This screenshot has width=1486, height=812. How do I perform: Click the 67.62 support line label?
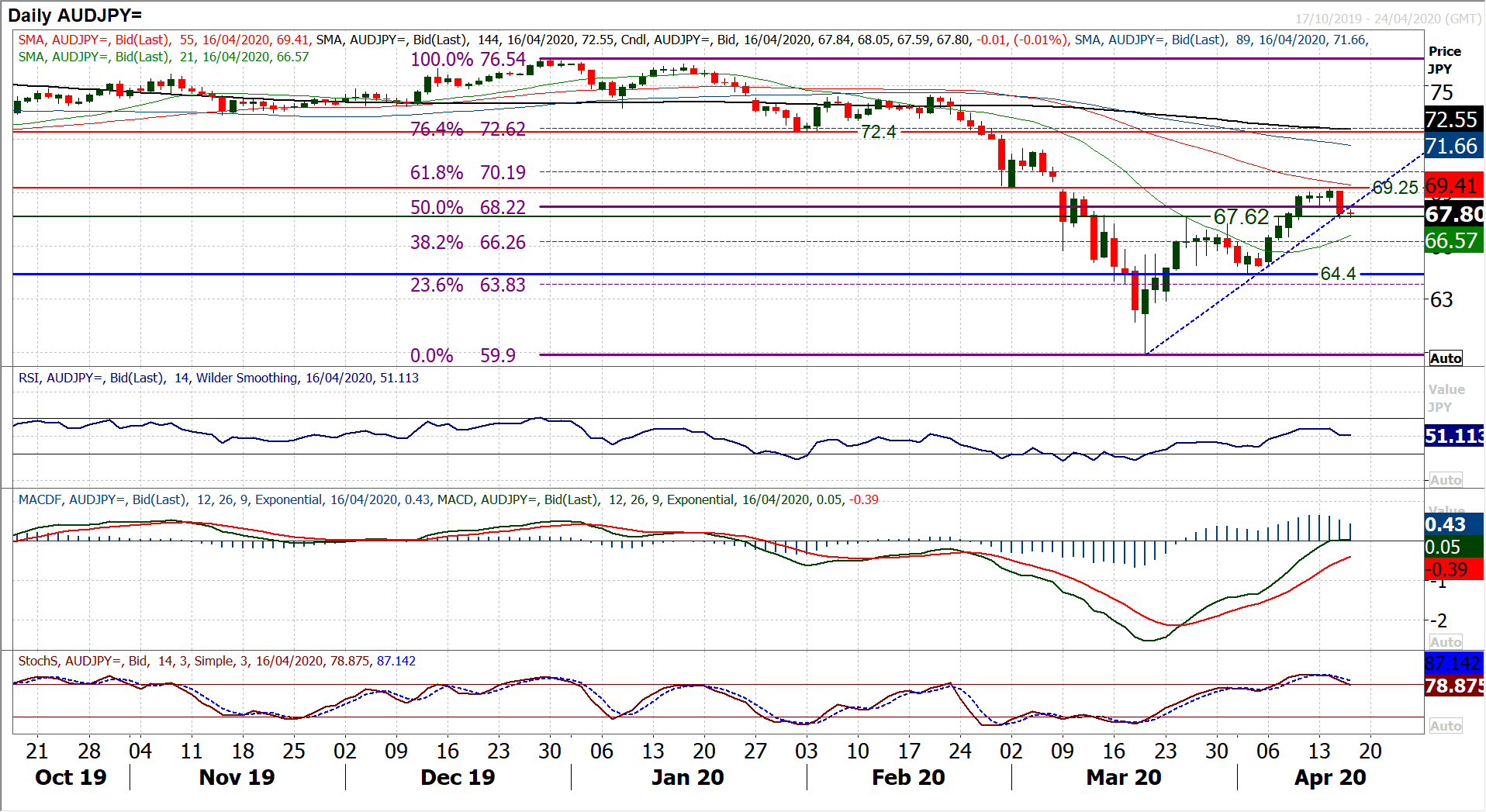[1241, 217]
